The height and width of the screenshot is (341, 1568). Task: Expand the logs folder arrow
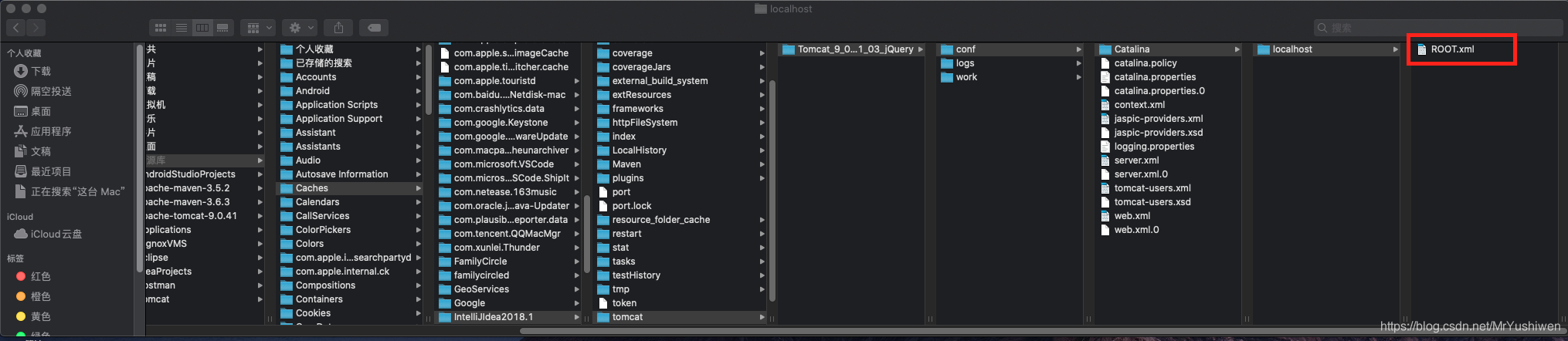1078,63
